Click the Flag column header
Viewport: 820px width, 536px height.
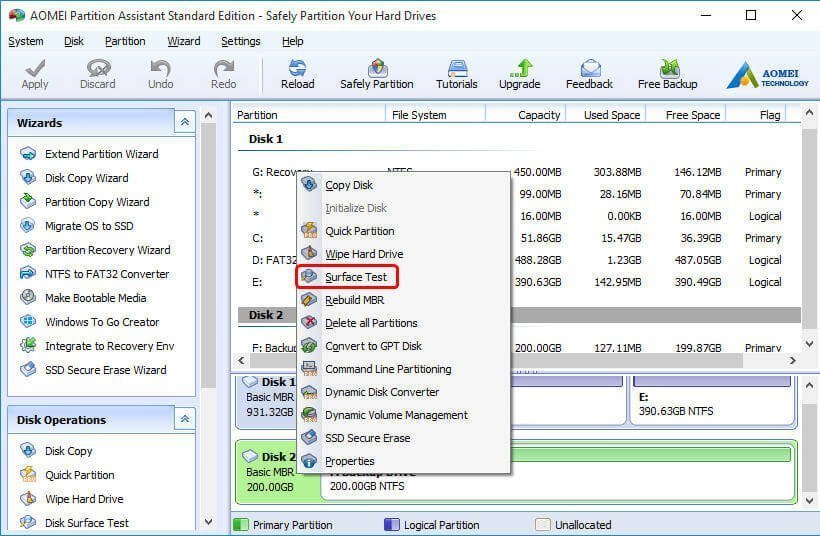coord(757,115)
